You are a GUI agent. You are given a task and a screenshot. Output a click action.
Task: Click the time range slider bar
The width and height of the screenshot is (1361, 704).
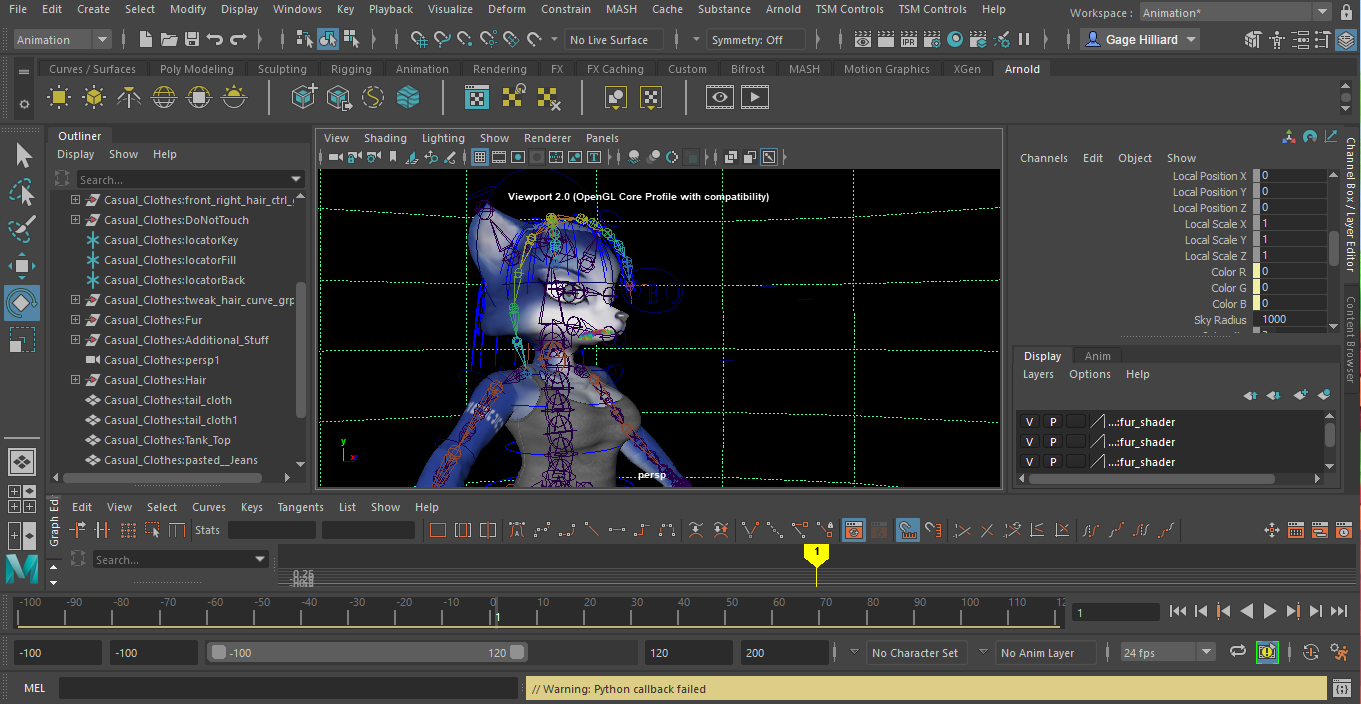tap(368, 652)
